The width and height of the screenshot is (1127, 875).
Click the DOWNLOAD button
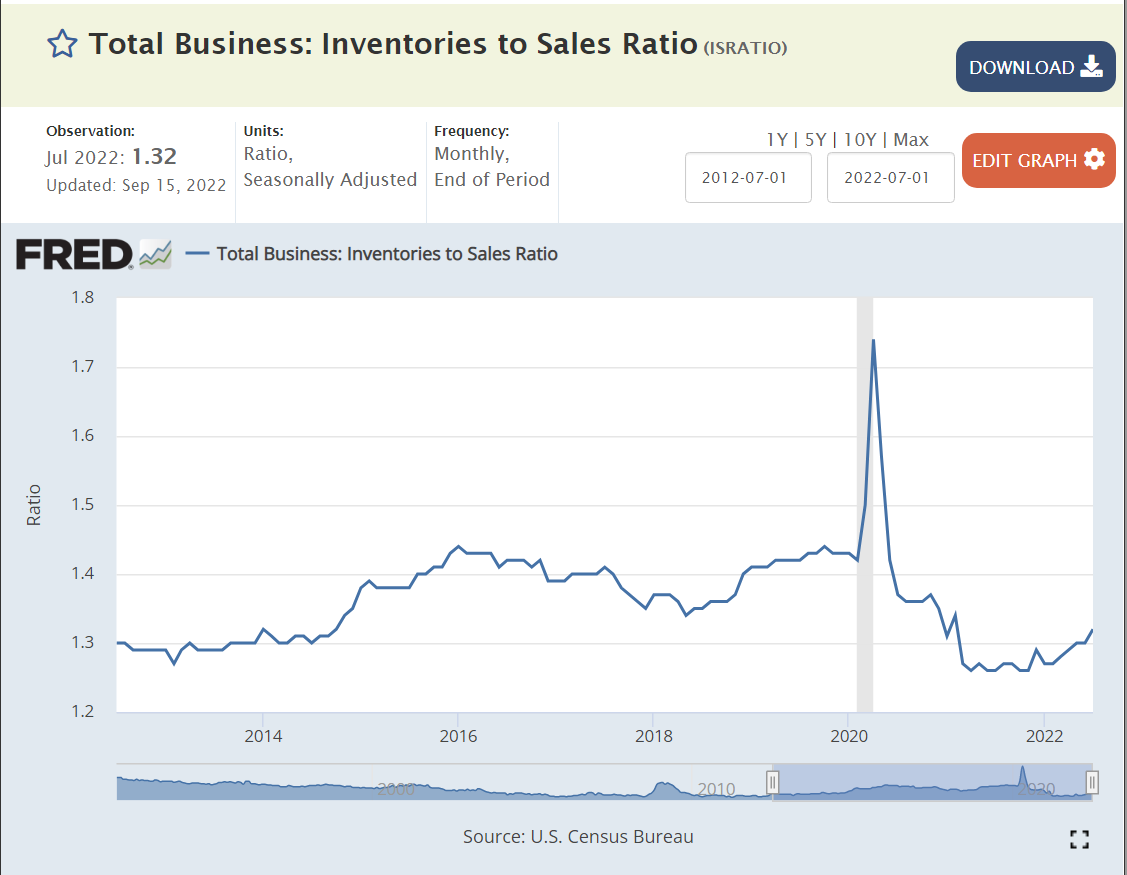pyautogui.click(x=1035, y=67)
